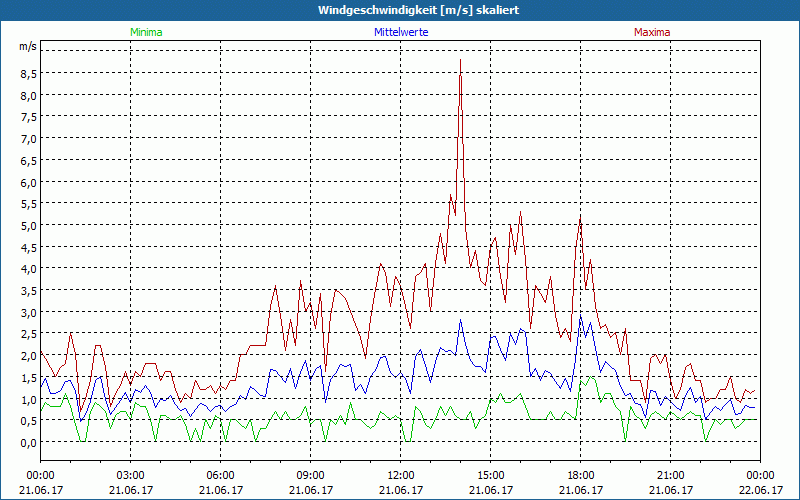Image resolution: width=800 pixels, height=500 pixels.
Task: Select the 09:00 time axis marker
Action: pos(310,475)
